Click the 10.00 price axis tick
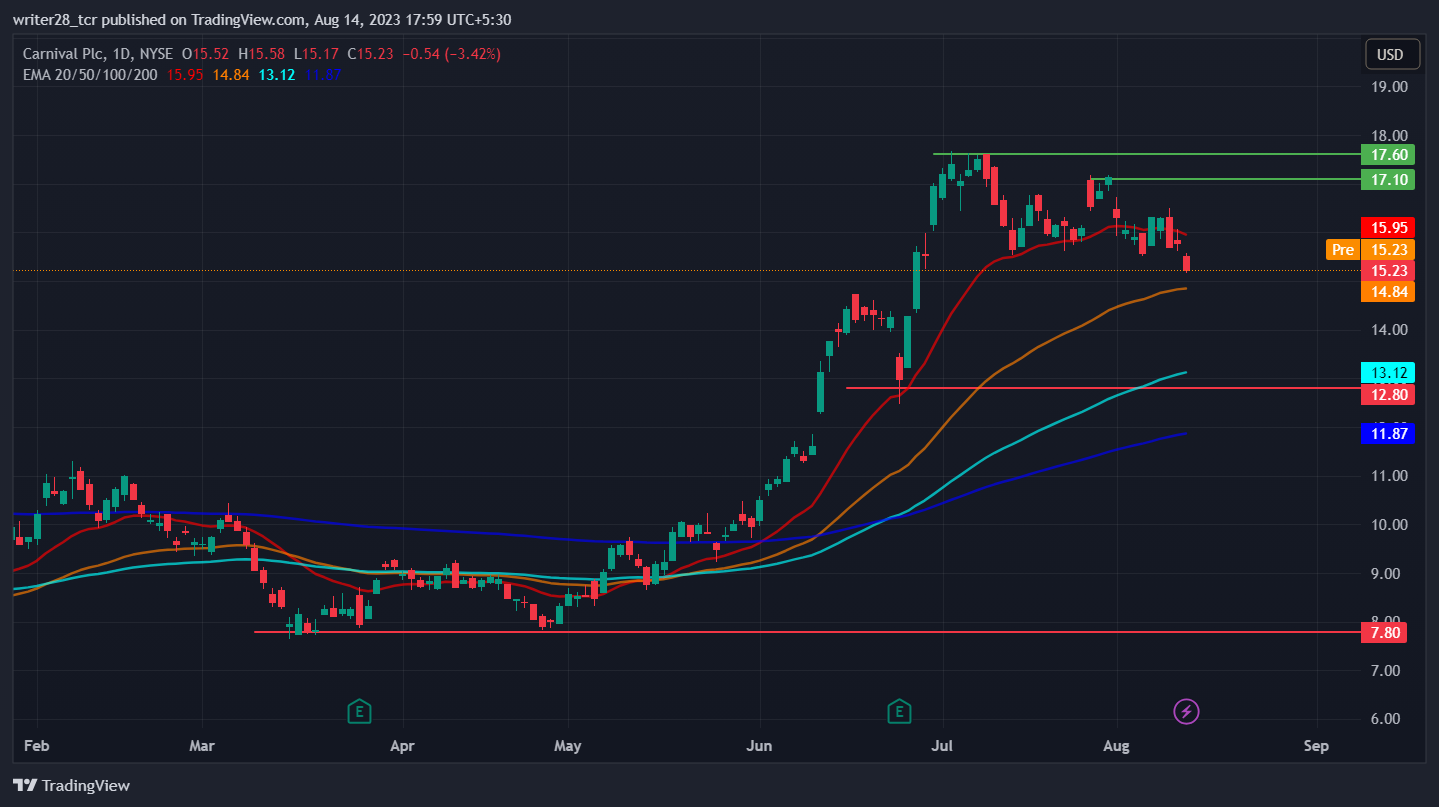The width and height of the screenshot is (1439, 807). (1391, 525)
